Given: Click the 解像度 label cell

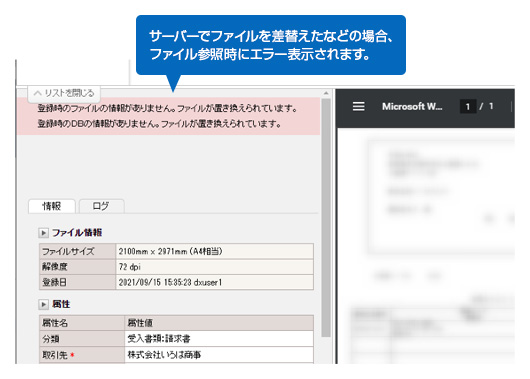Looking at the screenshot, I should coord(77,267).
